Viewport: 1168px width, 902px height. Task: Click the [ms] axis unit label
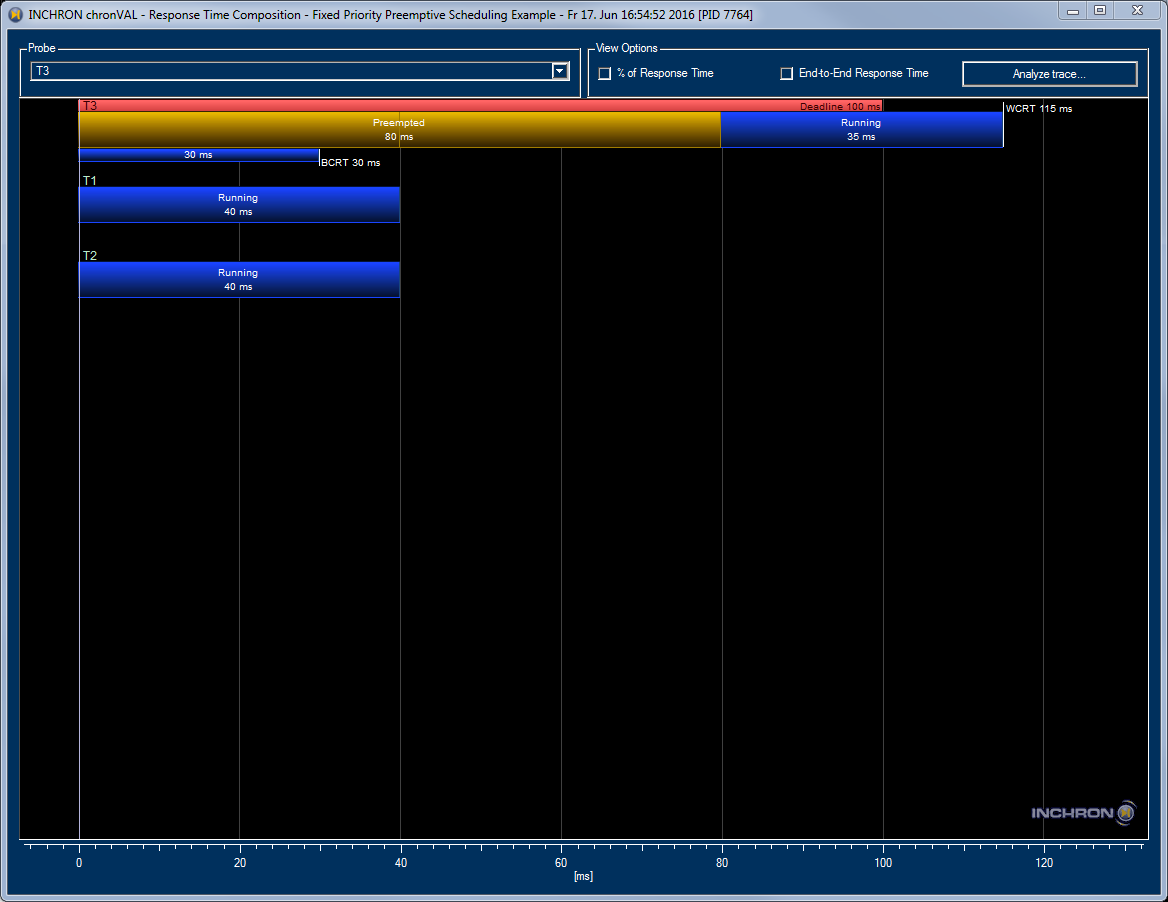[583, 876]
